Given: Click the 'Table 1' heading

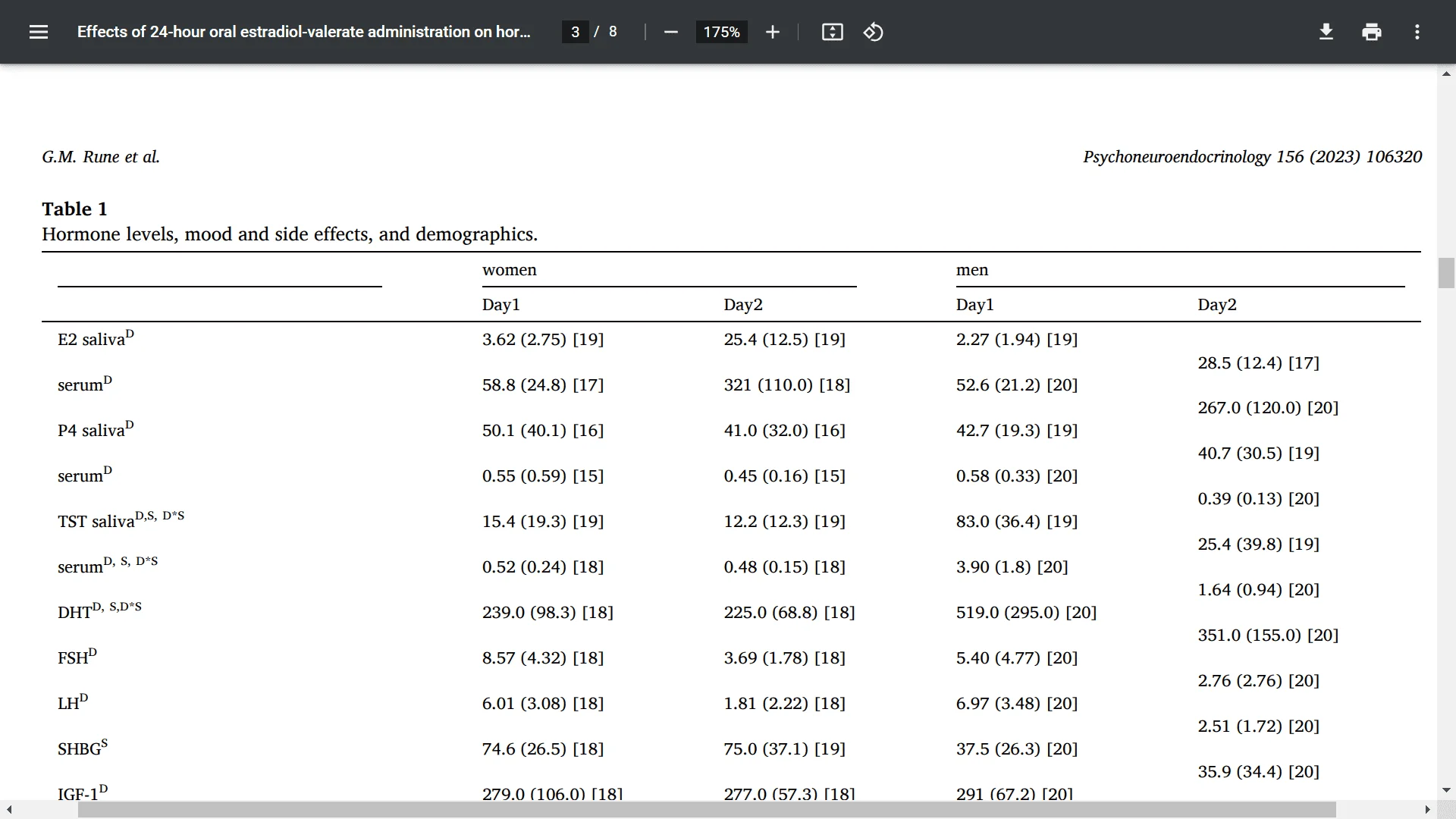Looking at the screenshot, I should click(74, 209).
